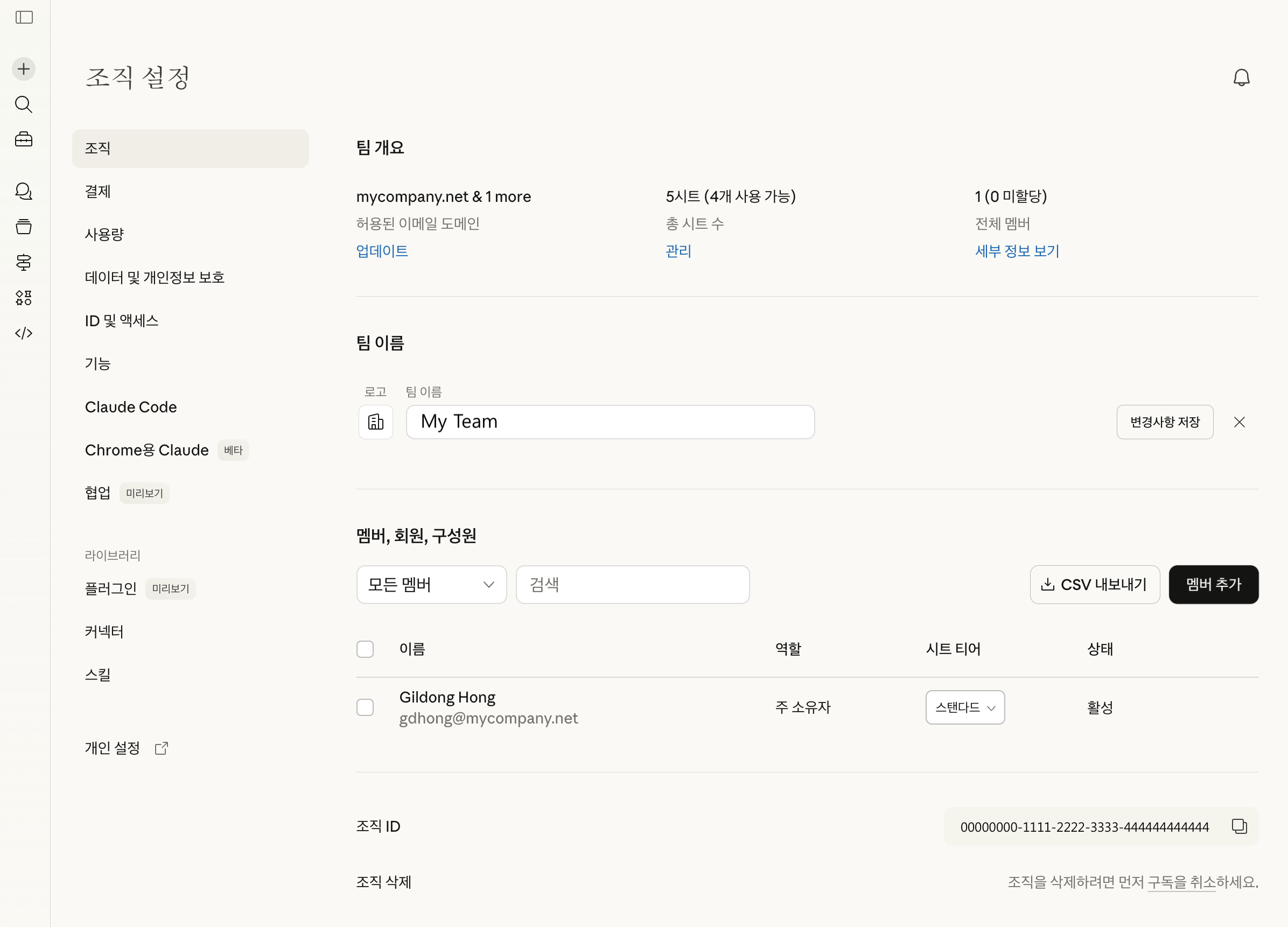Open the chats bubble icon
The image size is (1288, 927).
24,191
